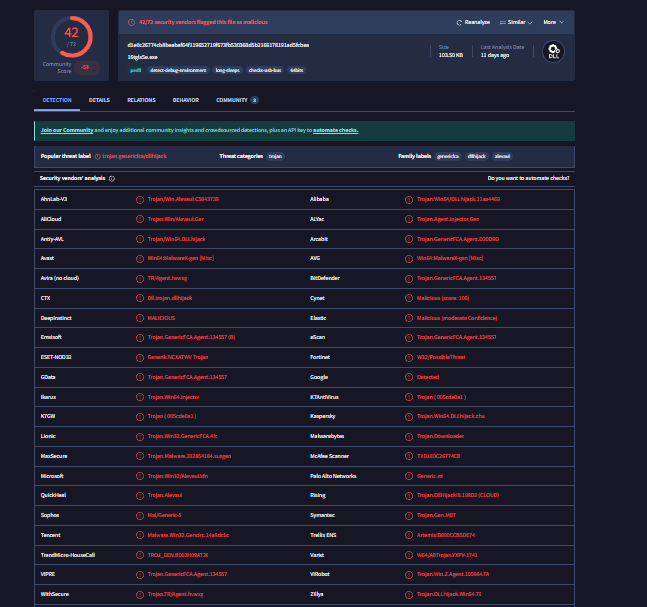The height and width of the screenshot is (607, 647).
Task: Select the Behavior tab
Action: (185, 100)
